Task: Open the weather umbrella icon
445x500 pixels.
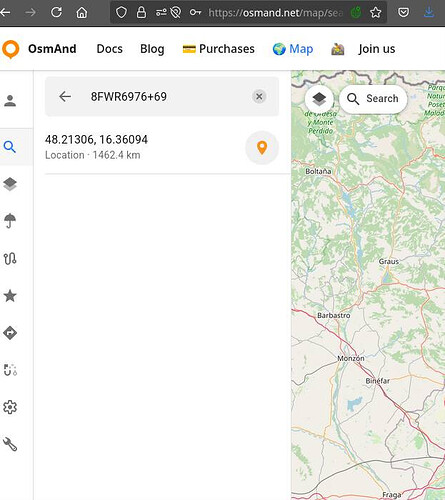Action: (10, 221)
